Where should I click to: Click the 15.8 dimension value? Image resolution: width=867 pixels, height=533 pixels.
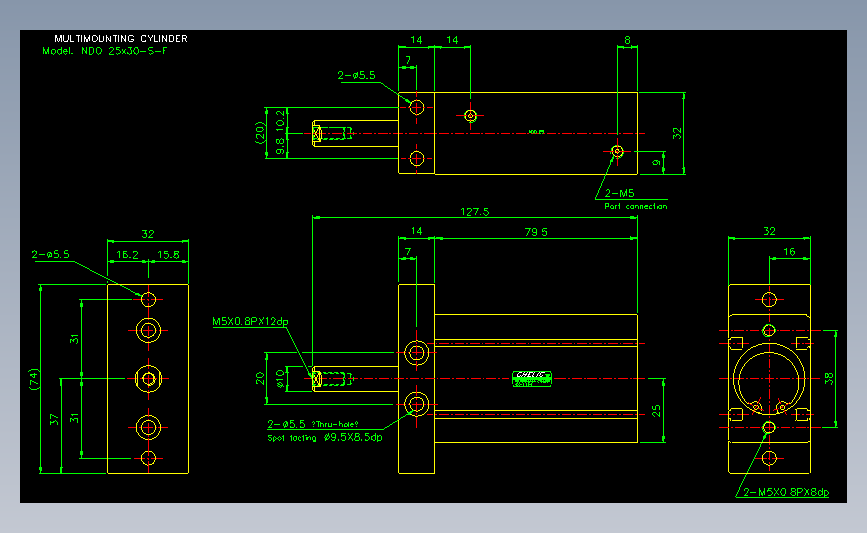(168, 254)
